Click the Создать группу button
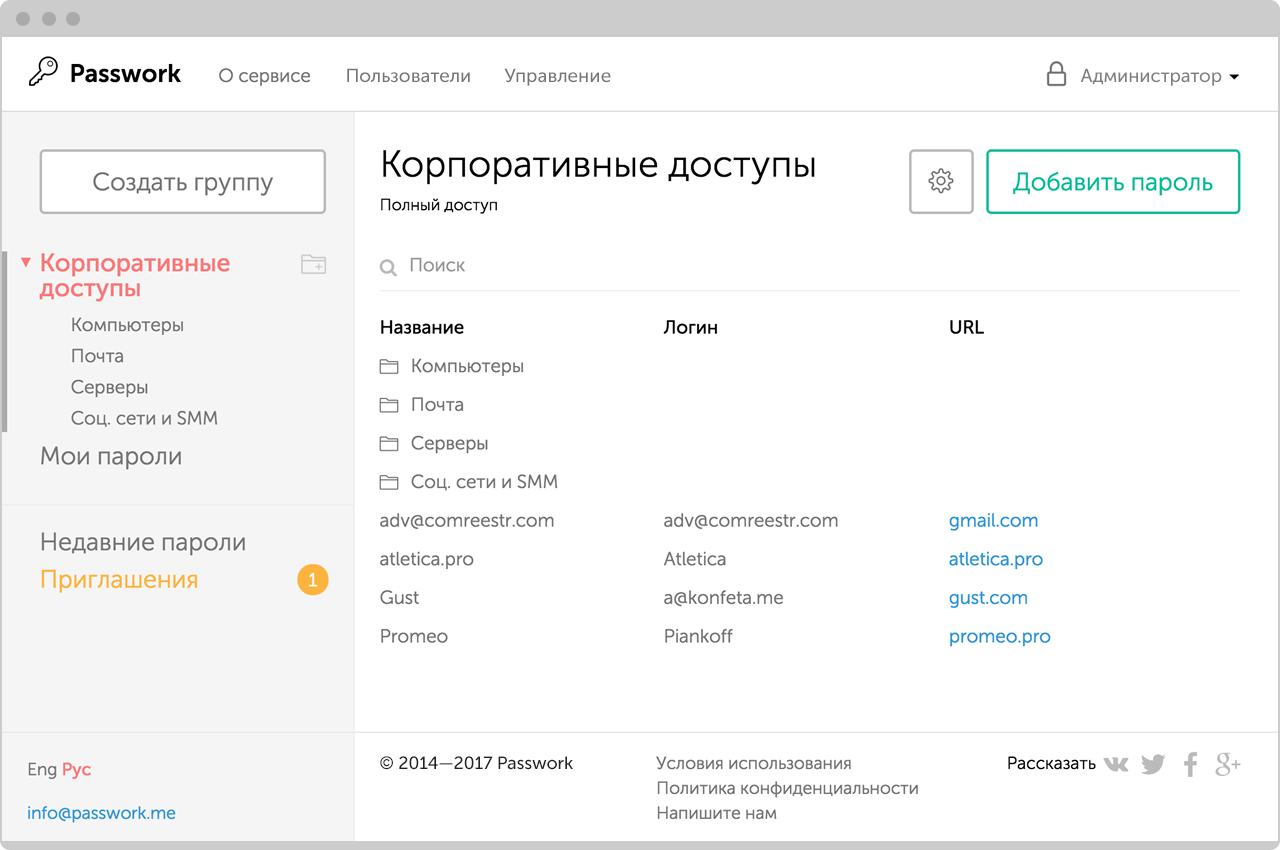Screen dimensions: 1280x850 pyautogui.click(x=183, y=182)
